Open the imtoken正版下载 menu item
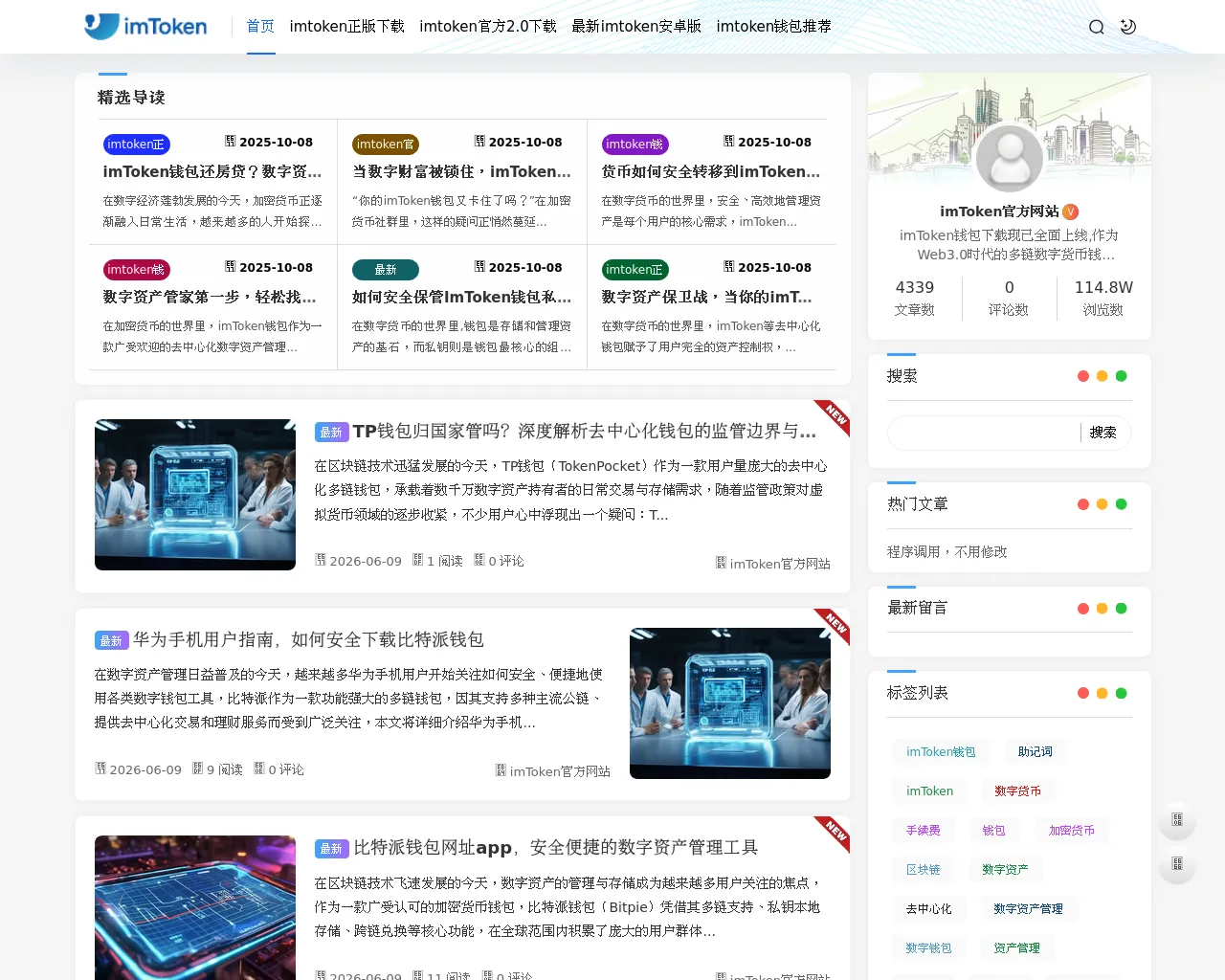Image resolution: width=1225 pixels, height=980 pixels. (x=346, y=27)
